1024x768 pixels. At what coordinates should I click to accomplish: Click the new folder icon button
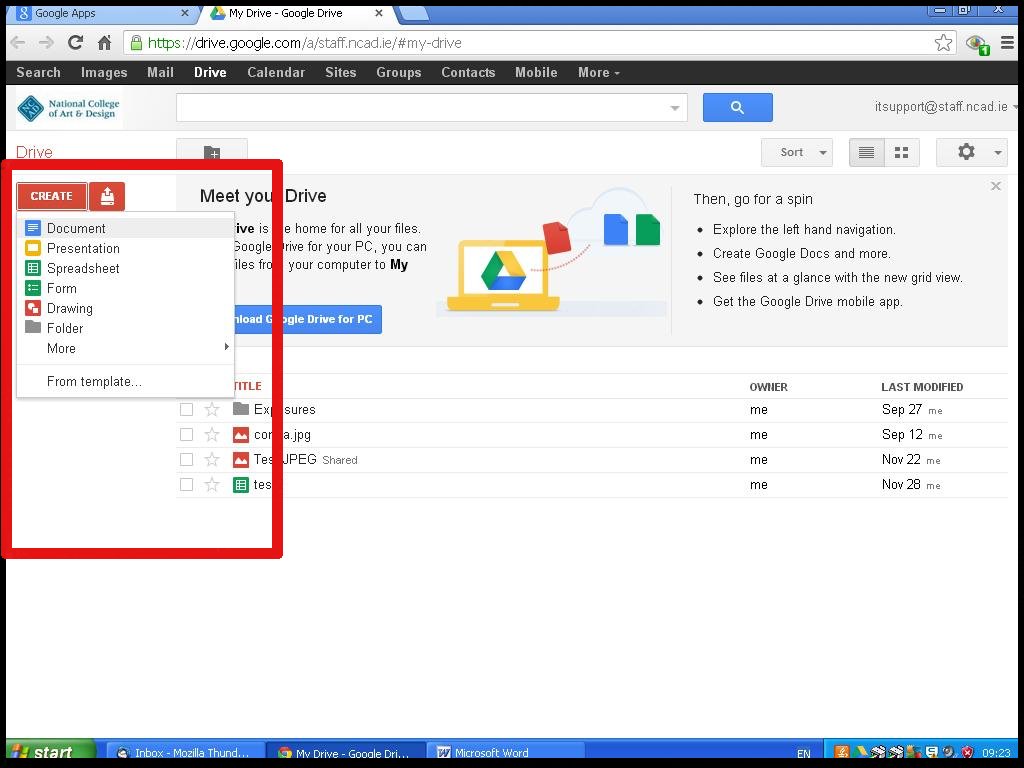(212, 153)
